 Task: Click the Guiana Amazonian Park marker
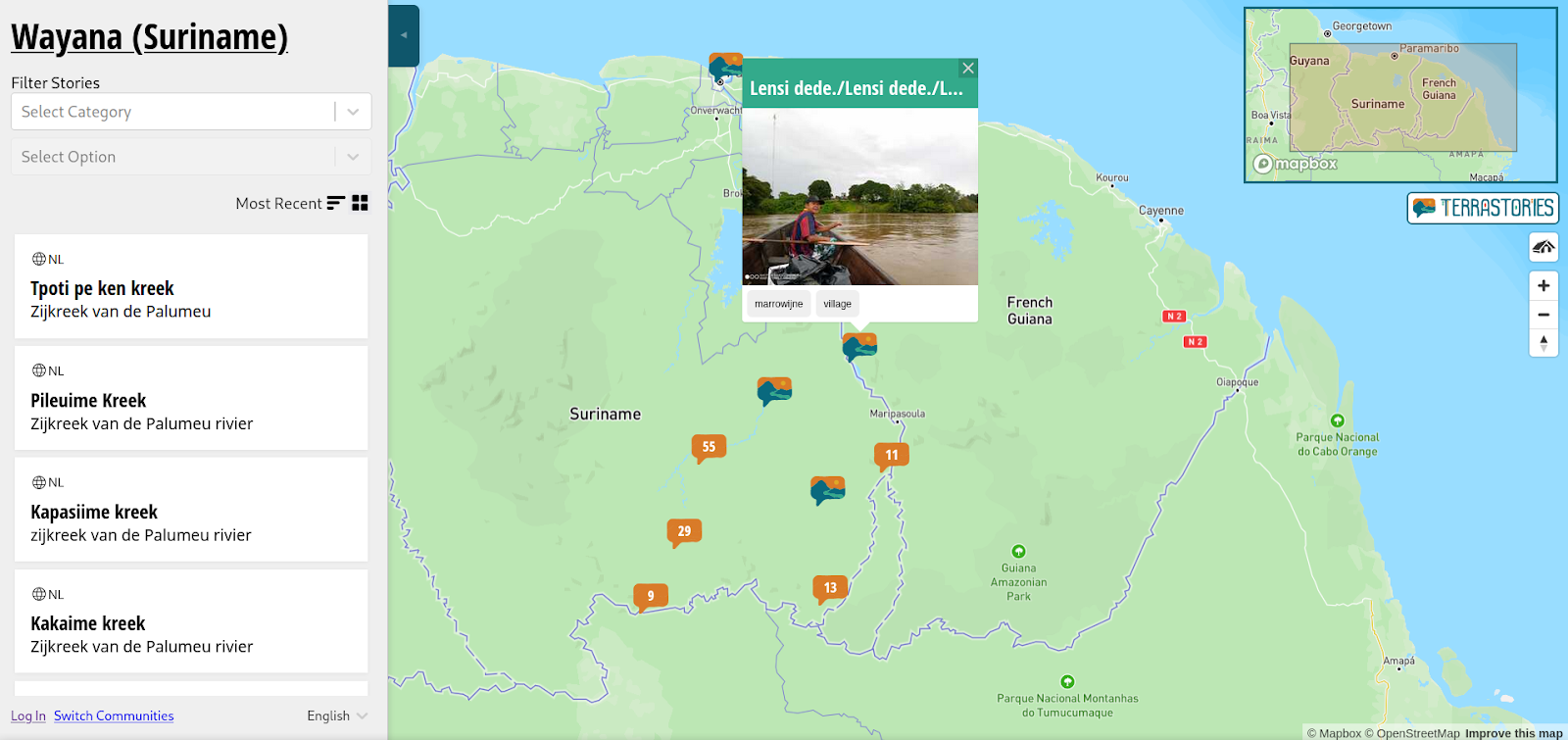pyautogui.click(x=1018, y=552)
